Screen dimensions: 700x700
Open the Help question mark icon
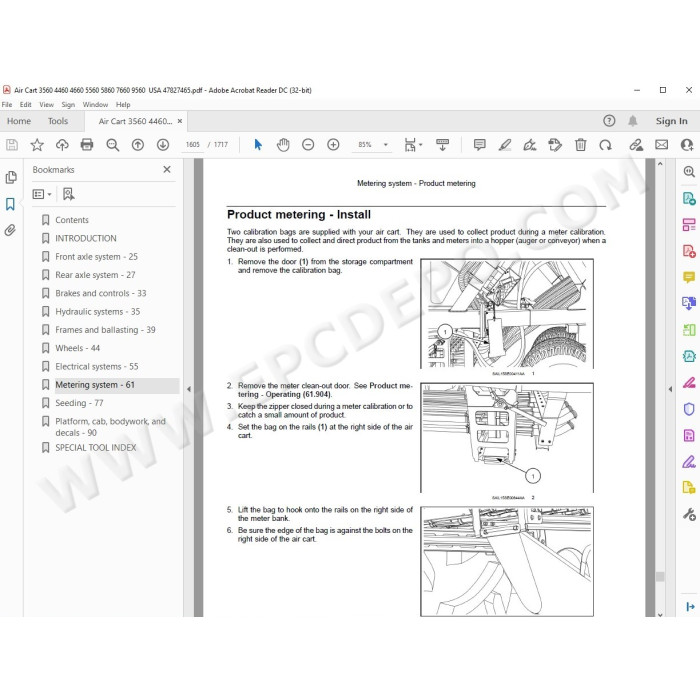[609, 121]
